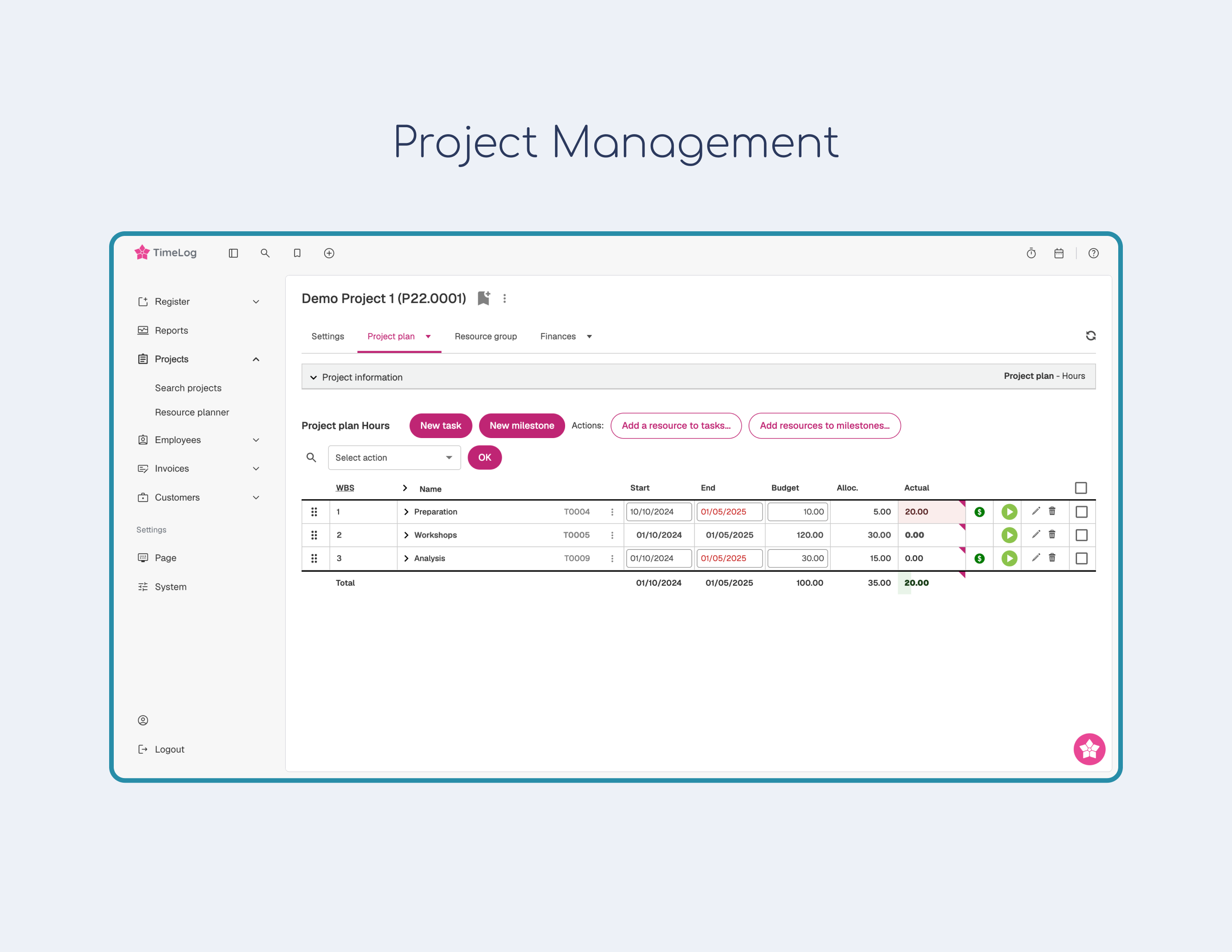Click the refresh icon near tabs
Viewport: 1232px width, 952px height.
[1090, 336]
